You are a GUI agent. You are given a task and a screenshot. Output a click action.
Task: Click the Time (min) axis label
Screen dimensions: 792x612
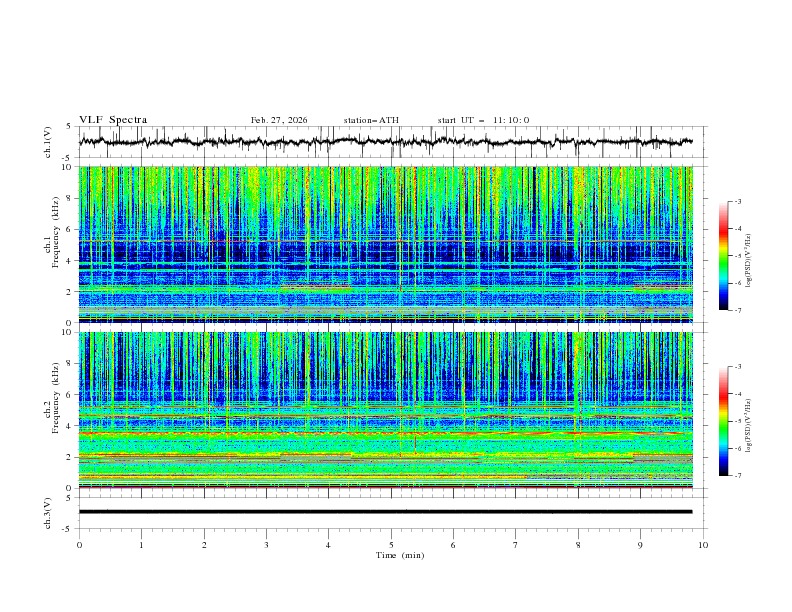399,555
